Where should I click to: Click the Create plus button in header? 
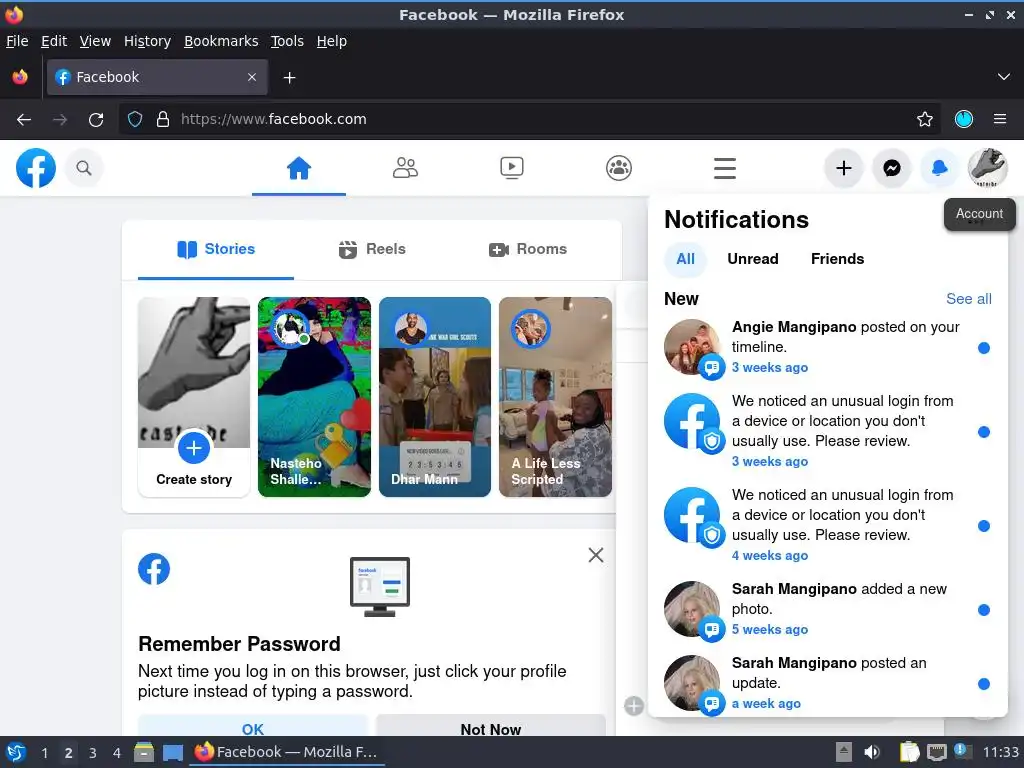[844, 168]
